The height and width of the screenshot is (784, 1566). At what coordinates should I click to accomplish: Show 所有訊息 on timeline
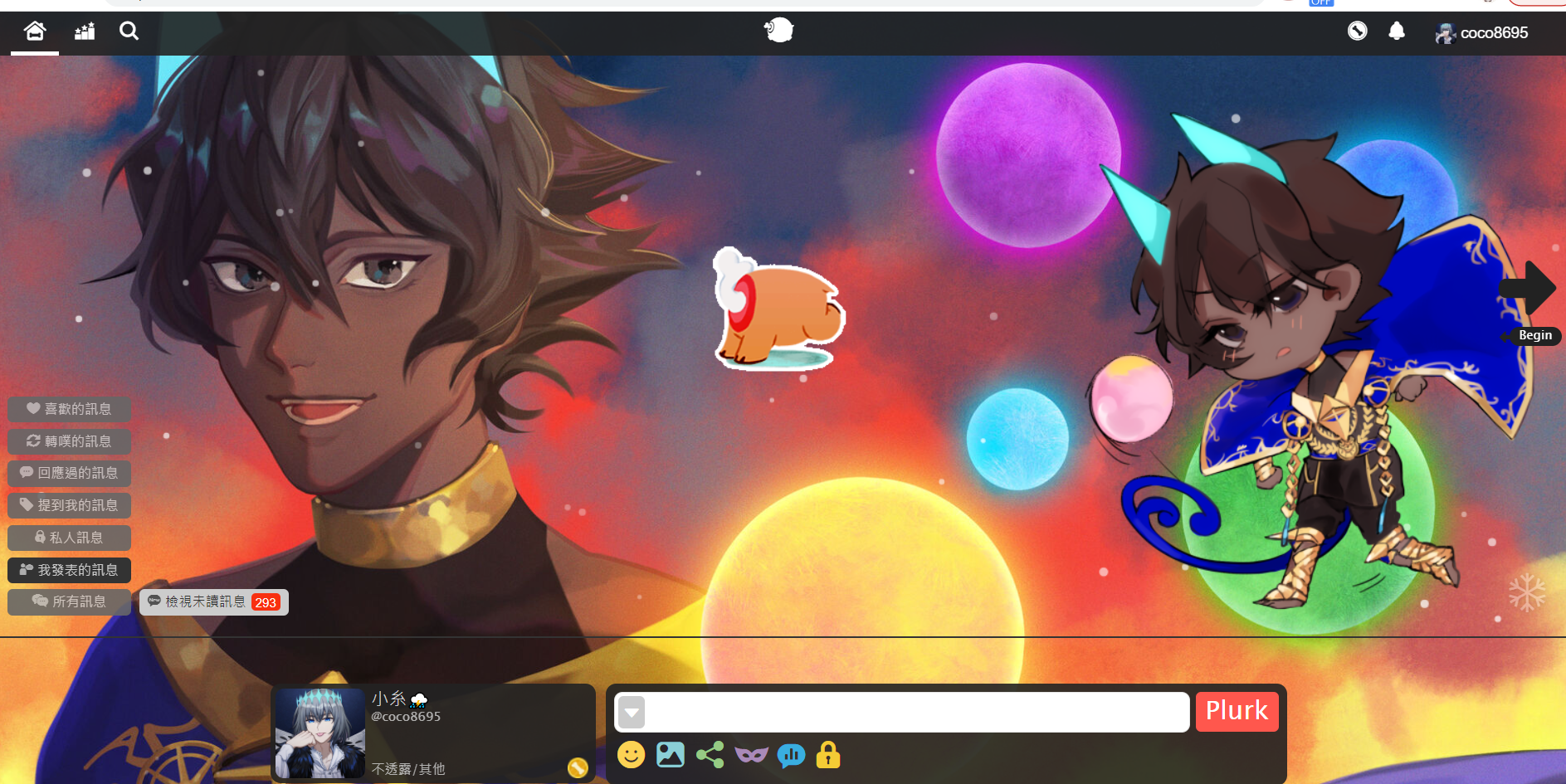click(x=69, y=601)
